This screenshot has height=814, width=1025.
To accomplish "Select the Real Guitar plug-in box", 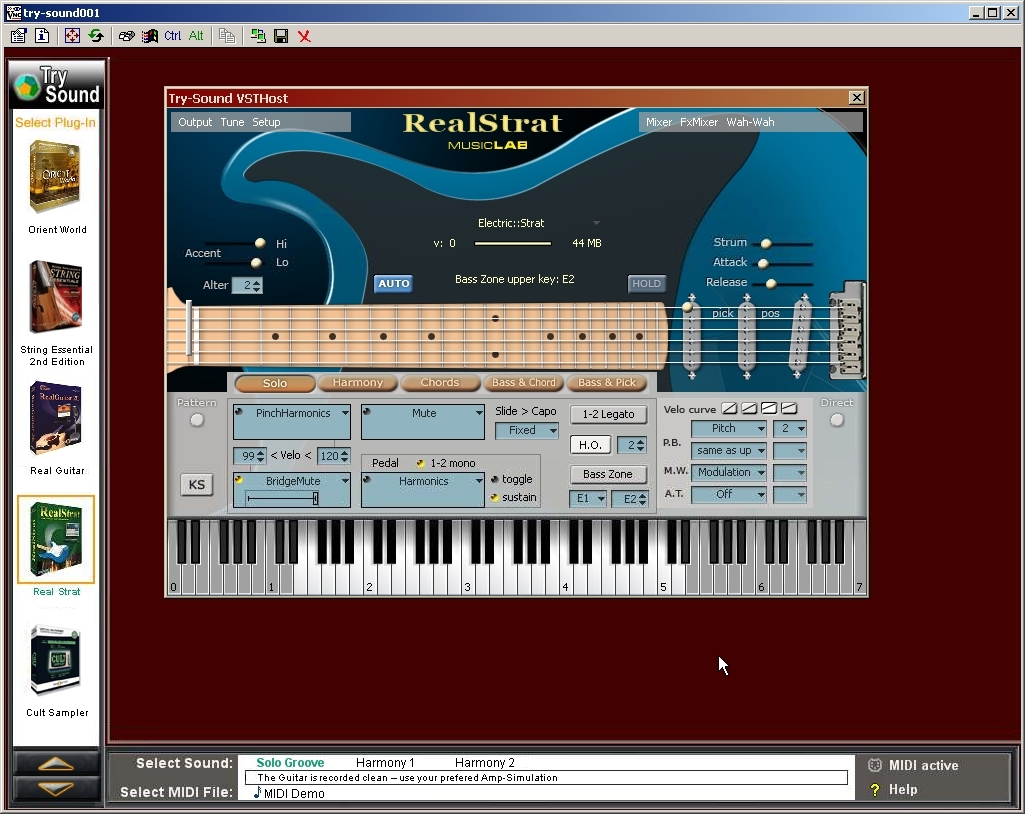I will pos(56,418).
